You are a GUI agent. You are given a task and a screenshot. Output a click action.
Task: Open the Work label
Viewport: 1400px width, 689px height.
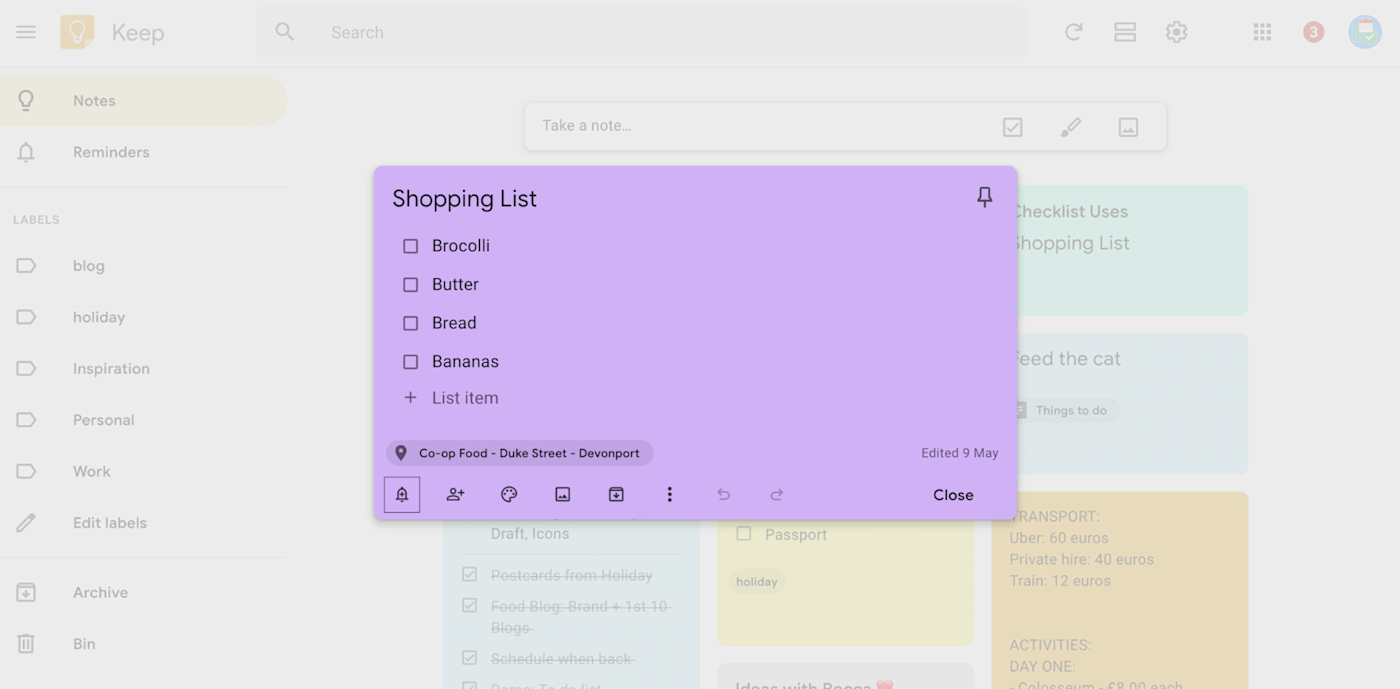click(143, 471)
